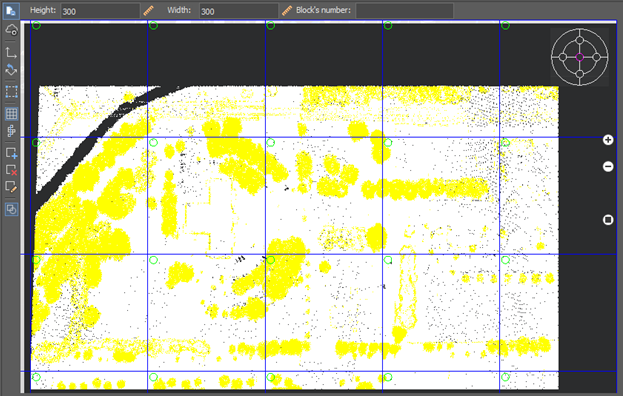Image resolution: width=623 pixels, height=396 pixels.
Task: Click the right node of the navigation compass
Action: pyautogui.click(x=596, y=57)
